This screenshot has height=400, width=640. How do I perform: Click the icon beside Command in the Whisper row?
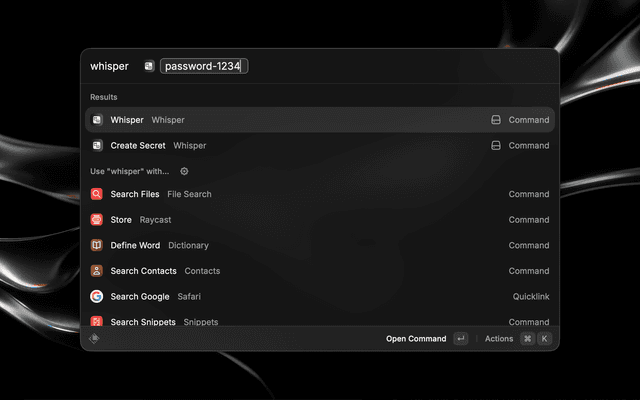coord(495,120)
